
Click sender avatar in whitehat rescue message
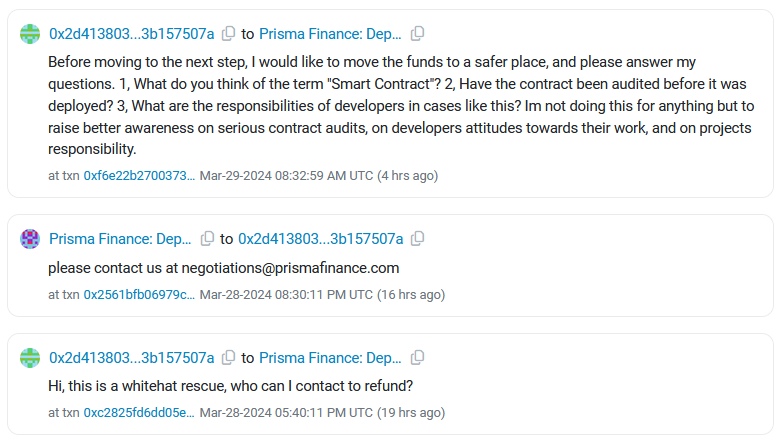tap(31, 358)
